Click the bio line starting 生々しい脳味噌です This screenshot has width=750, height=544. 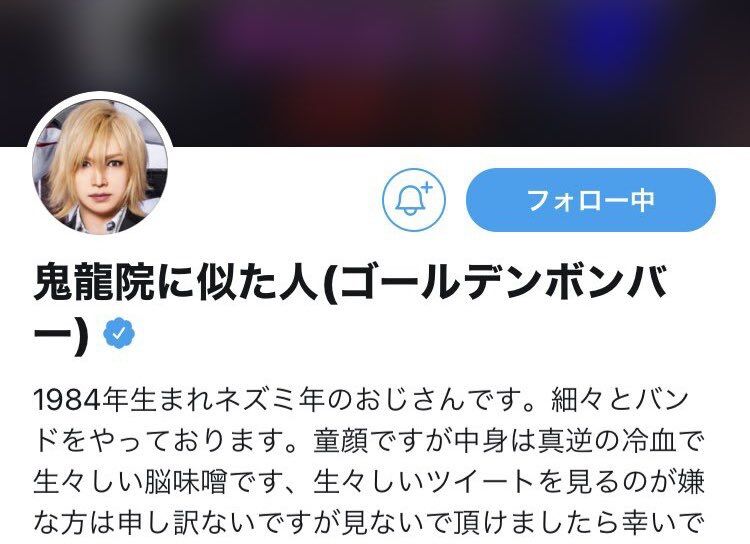[x=369, y=482]
